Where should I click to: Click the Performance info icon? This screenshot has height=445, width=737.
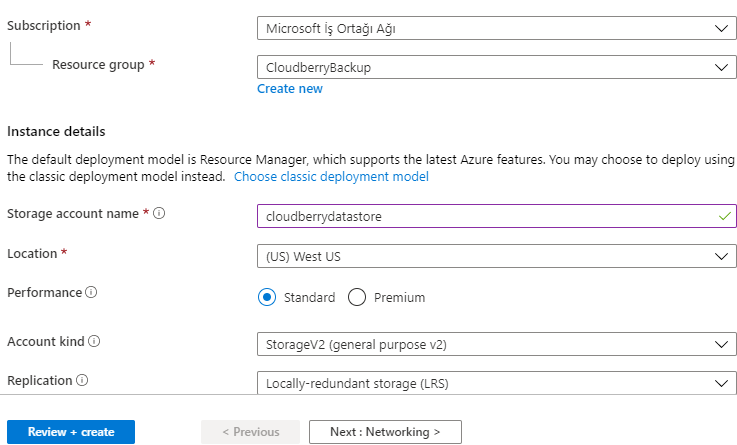91,292
